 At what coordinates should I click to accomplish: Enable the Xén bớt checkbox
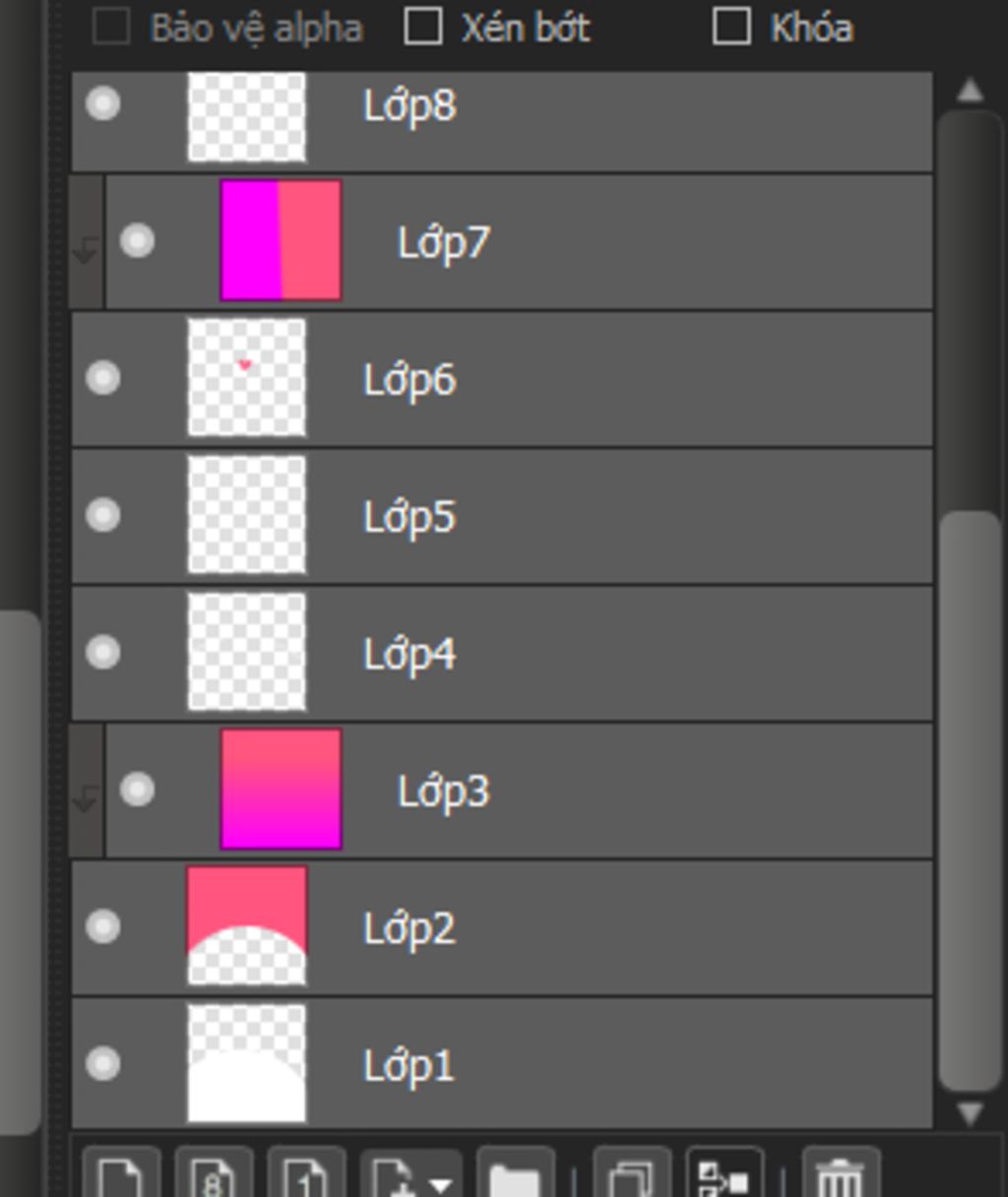423,27
